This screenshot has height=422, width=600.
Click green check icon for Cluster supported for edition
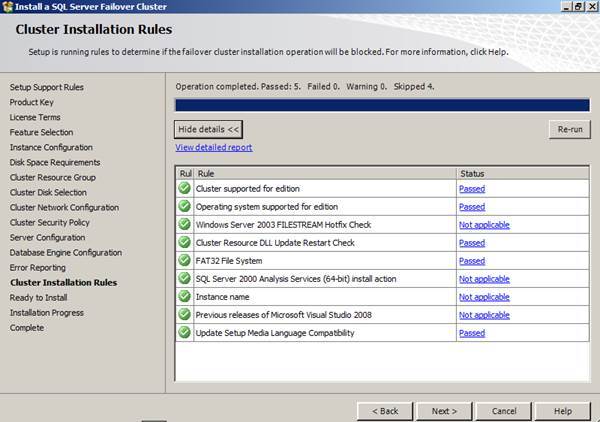[184, 188]
